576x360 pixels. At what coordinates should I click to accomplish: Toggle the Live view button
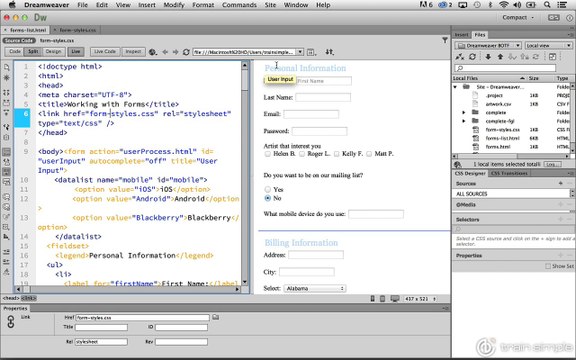[x=76, y=51]
